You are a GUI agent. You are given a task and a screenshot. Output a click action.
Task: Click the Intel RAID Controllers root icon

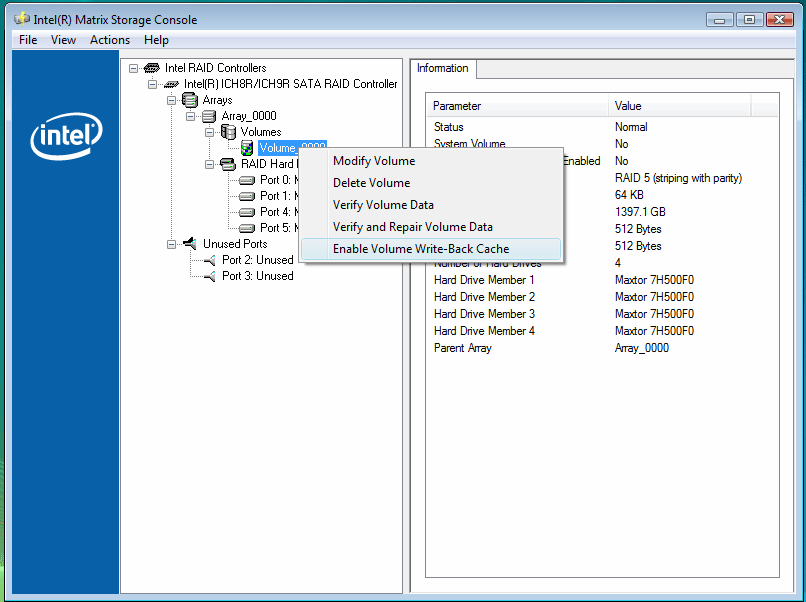pos(152,68)
